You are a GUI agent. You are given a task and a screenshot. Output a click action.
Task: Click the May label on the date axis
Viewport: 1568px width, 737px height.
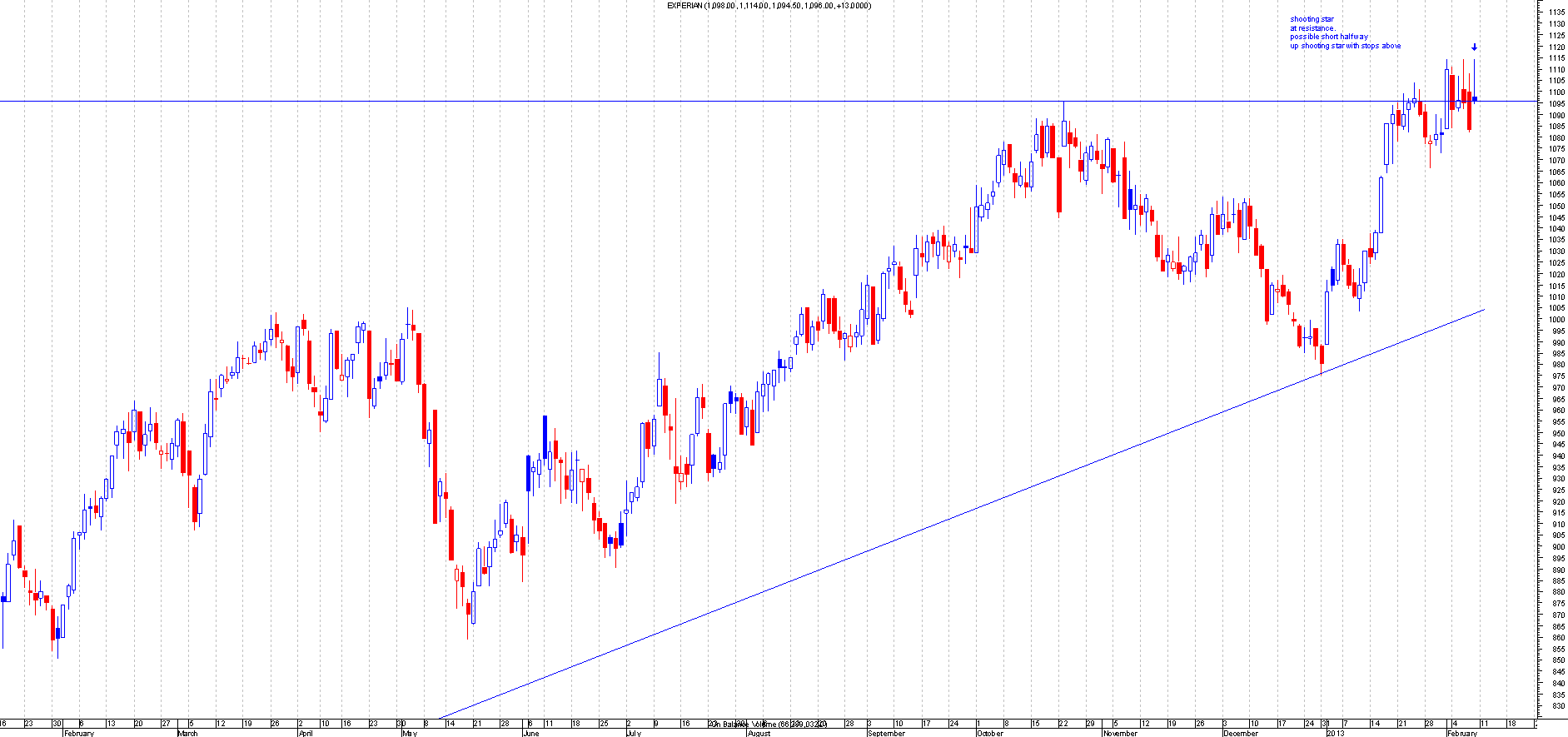(x=409, y=733)
